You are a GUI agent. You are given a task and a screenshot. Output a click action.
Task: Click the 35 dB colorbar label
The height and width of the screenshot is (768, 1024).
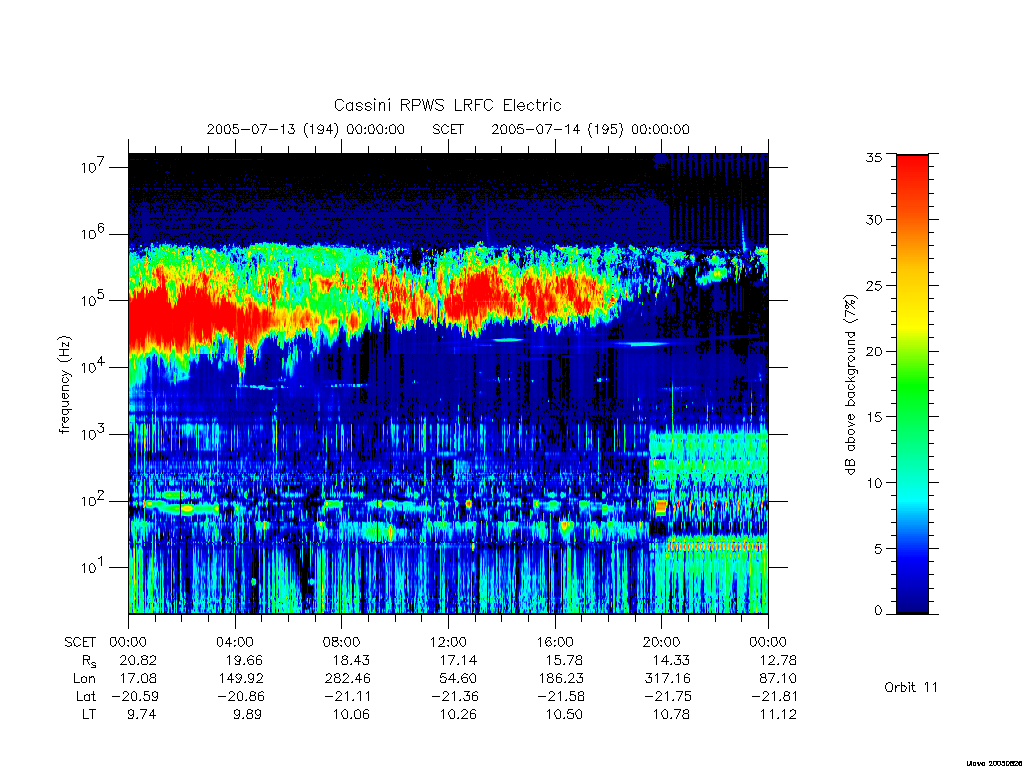point(874,157)
